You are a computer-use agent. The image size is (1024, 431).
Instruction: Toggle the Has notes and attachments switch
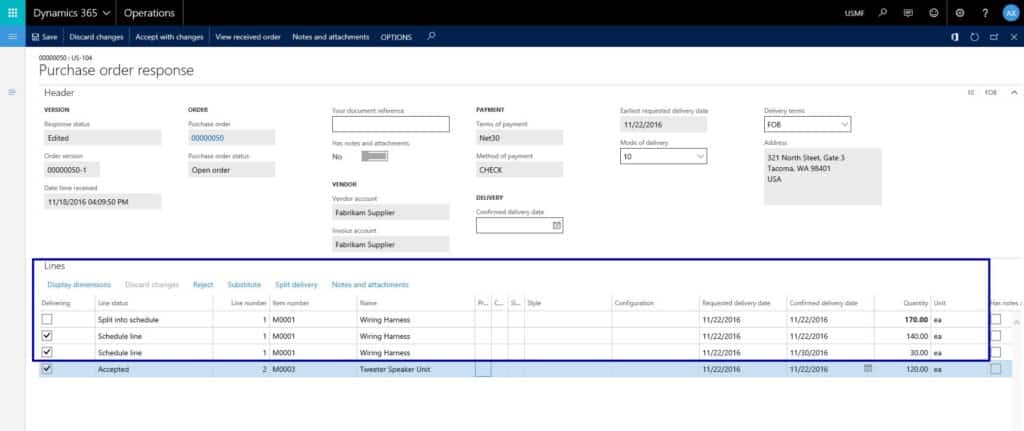pyautogui.click(x=375, y=156)
